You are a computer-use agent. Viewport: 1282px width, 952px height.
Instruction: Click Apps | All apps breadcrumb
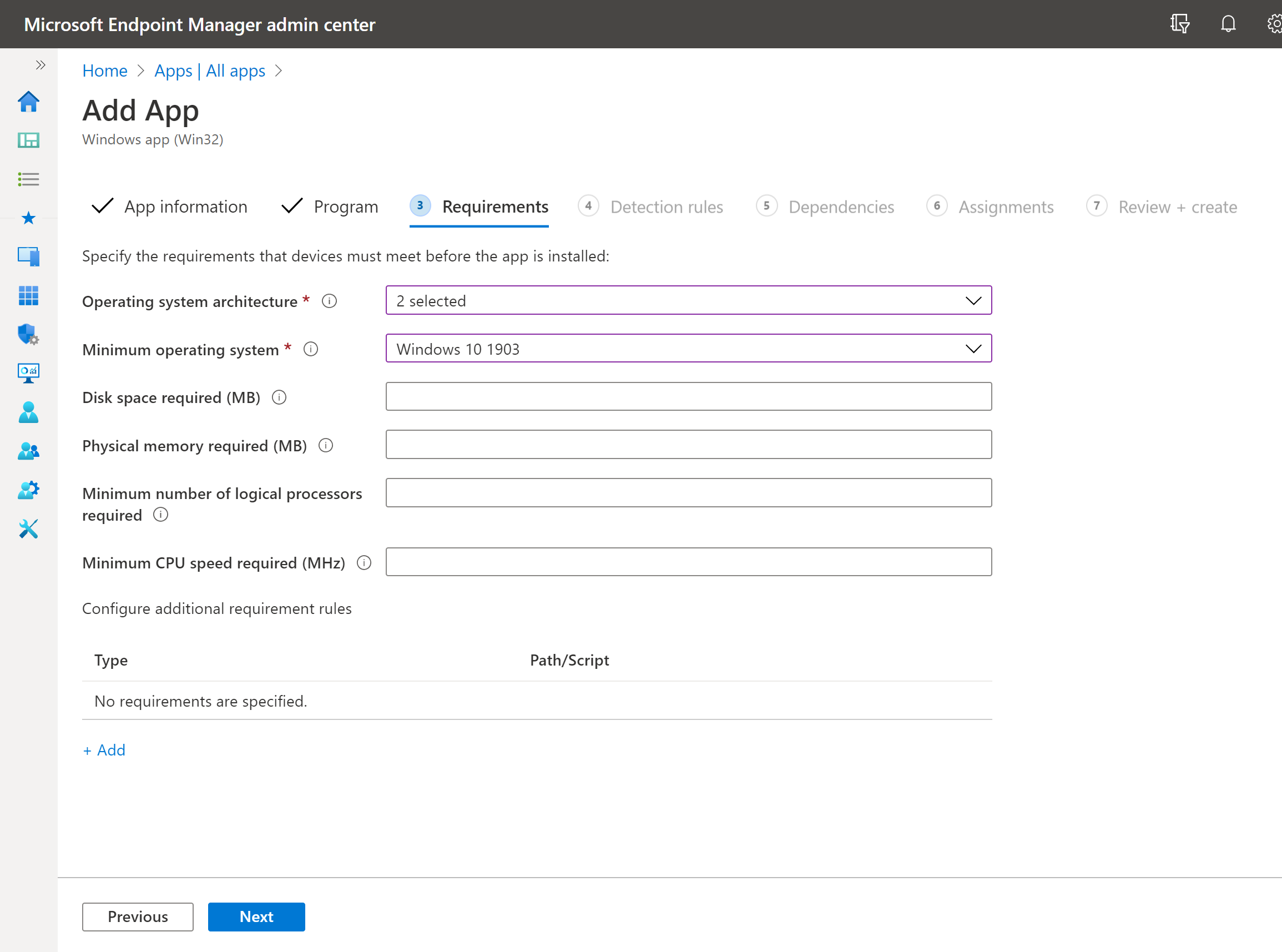[210, 71]
